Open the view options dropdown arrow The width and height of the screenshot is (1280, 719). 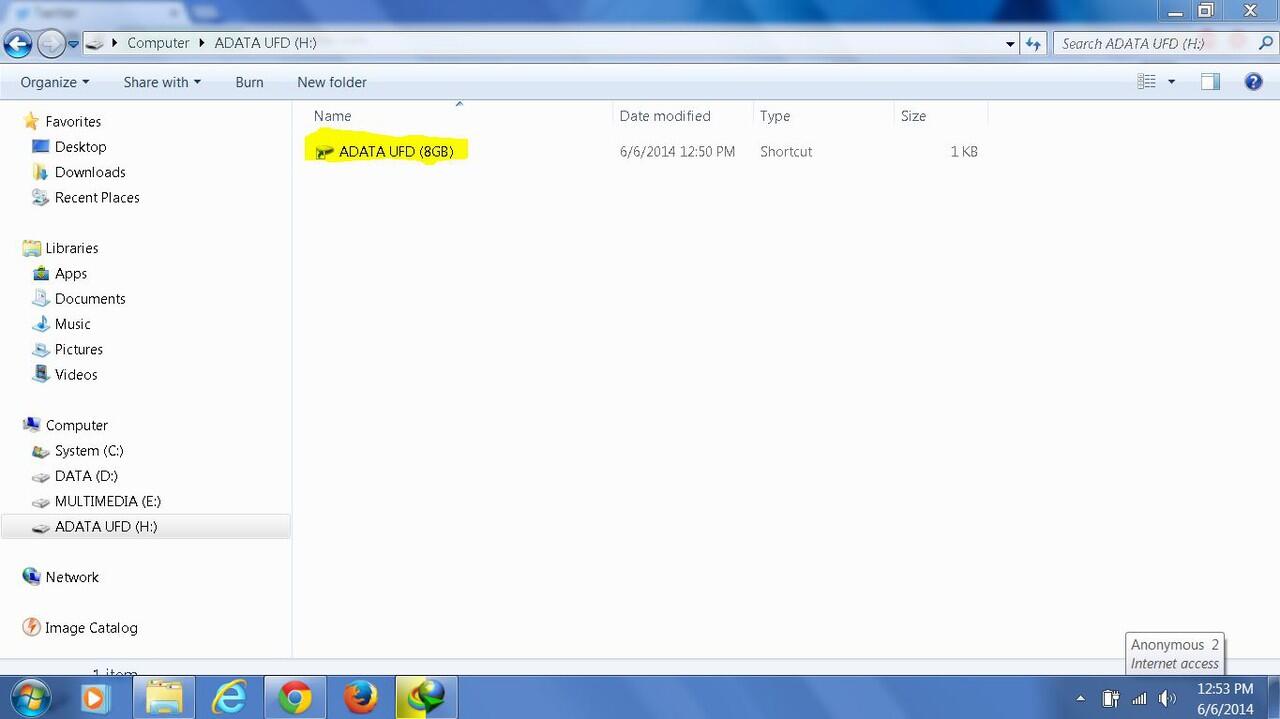(x=1171, y=82)
